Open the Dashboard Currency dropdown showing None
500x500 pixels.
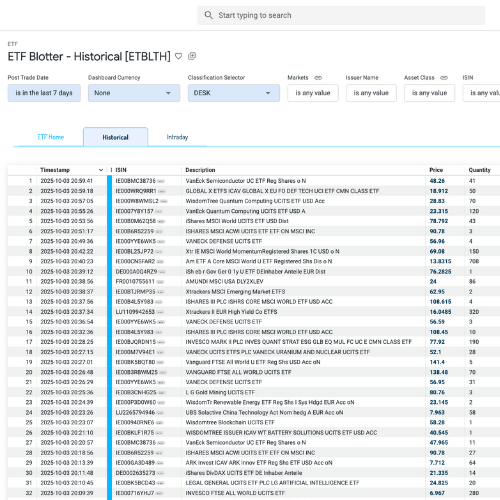click(134, 93)
